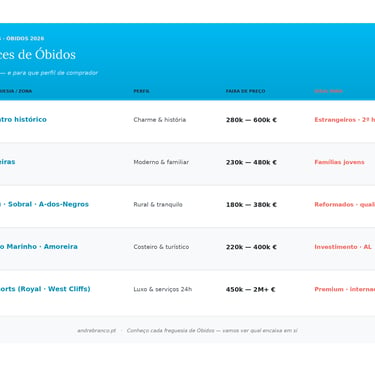The width and height of the screenshot is (375, 366).
Task: Click the 'Costeiro & turístico' profile cell
Action: (x=161, y=247)
